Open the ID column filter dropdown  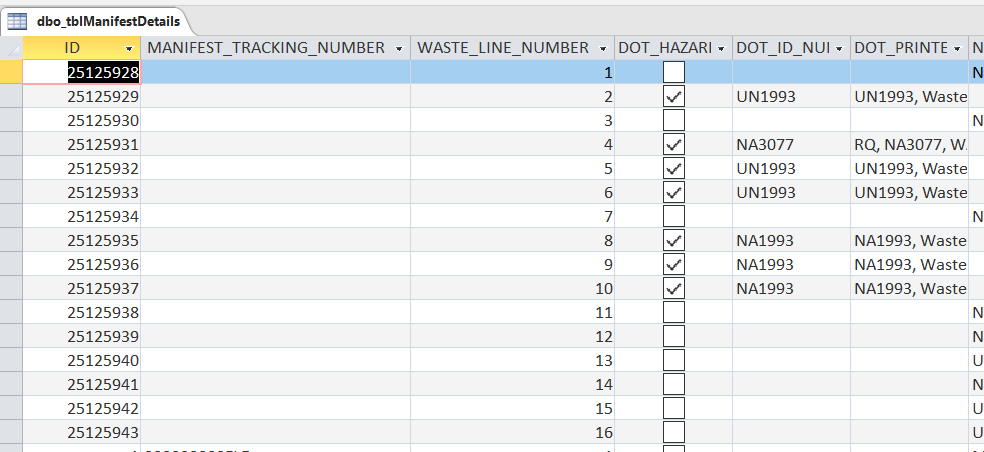tap(129, 48)
